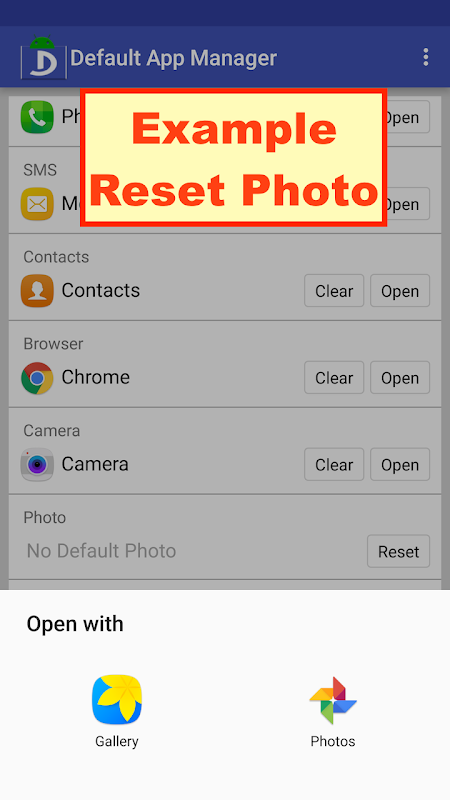Reset the default Photo app

point(398,551)
